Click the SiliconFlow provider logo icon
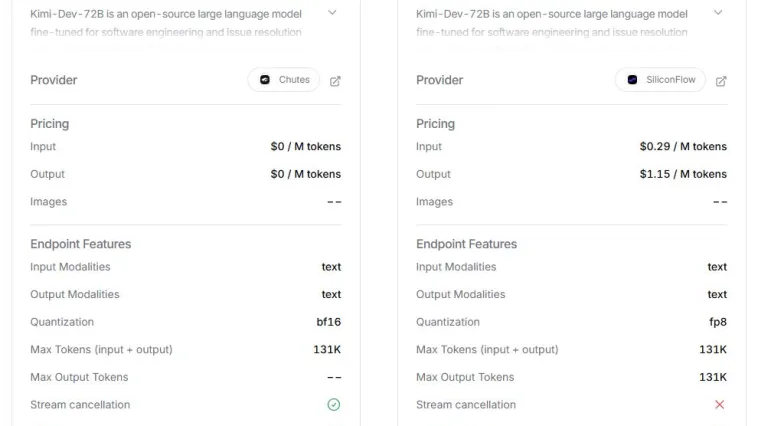This screenshot has width=758, height=426. click(632, 80)
